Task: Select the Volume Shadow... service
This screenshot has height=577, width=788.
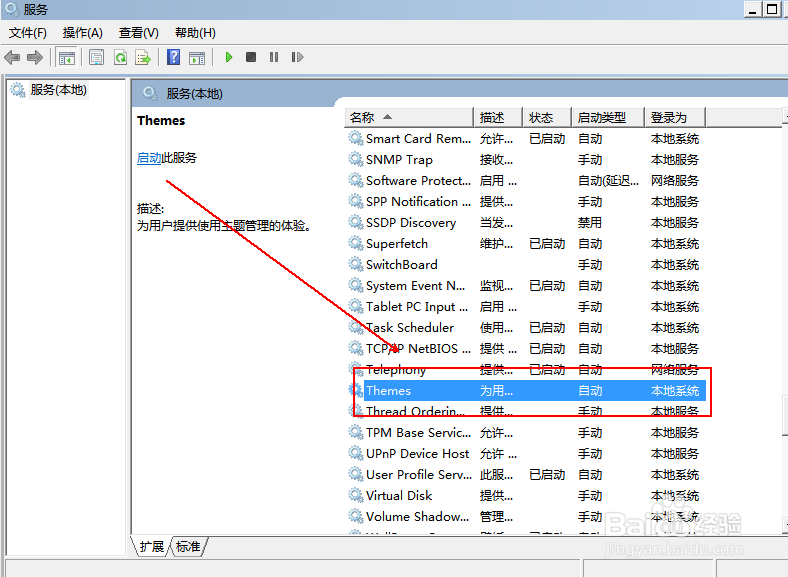Action: [527, 517]
